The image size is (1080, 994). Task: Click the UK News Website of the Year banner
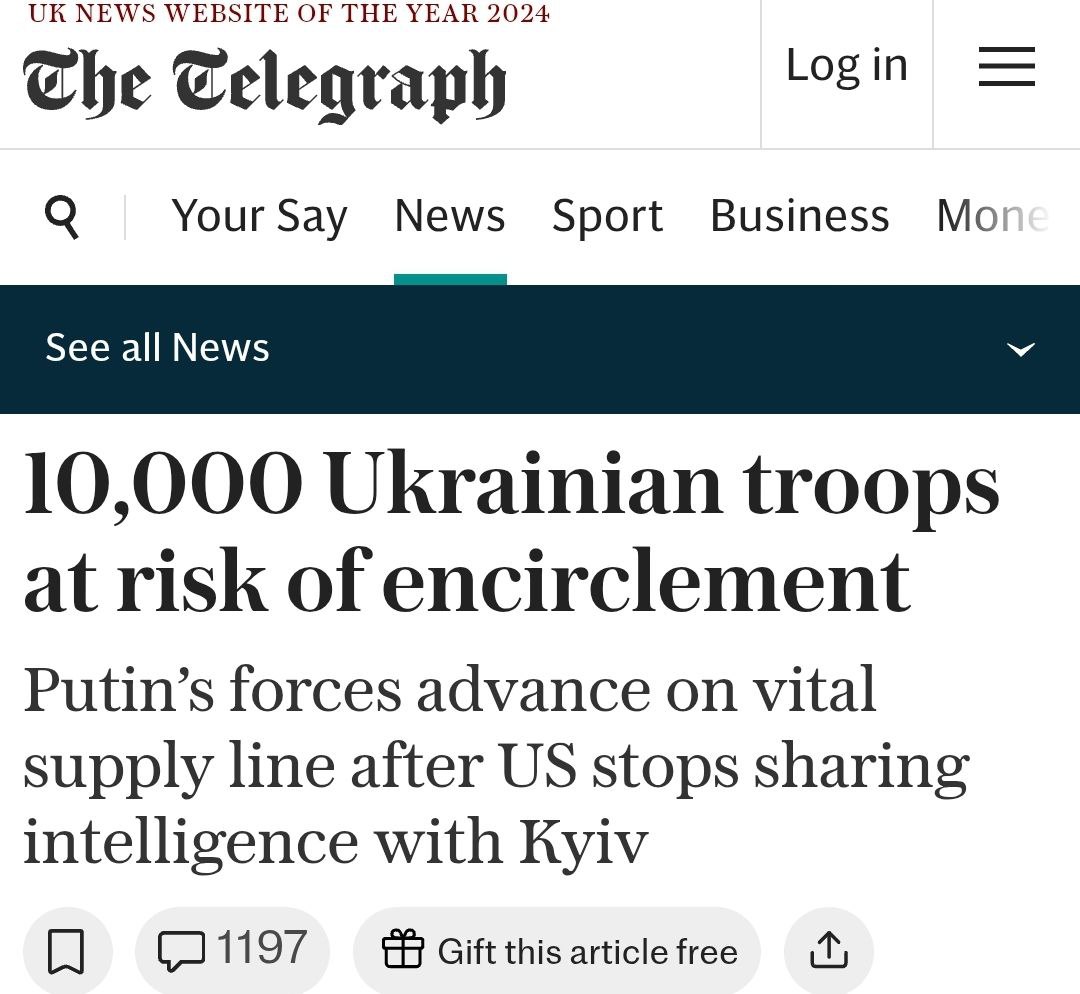(x=288, y=14)
